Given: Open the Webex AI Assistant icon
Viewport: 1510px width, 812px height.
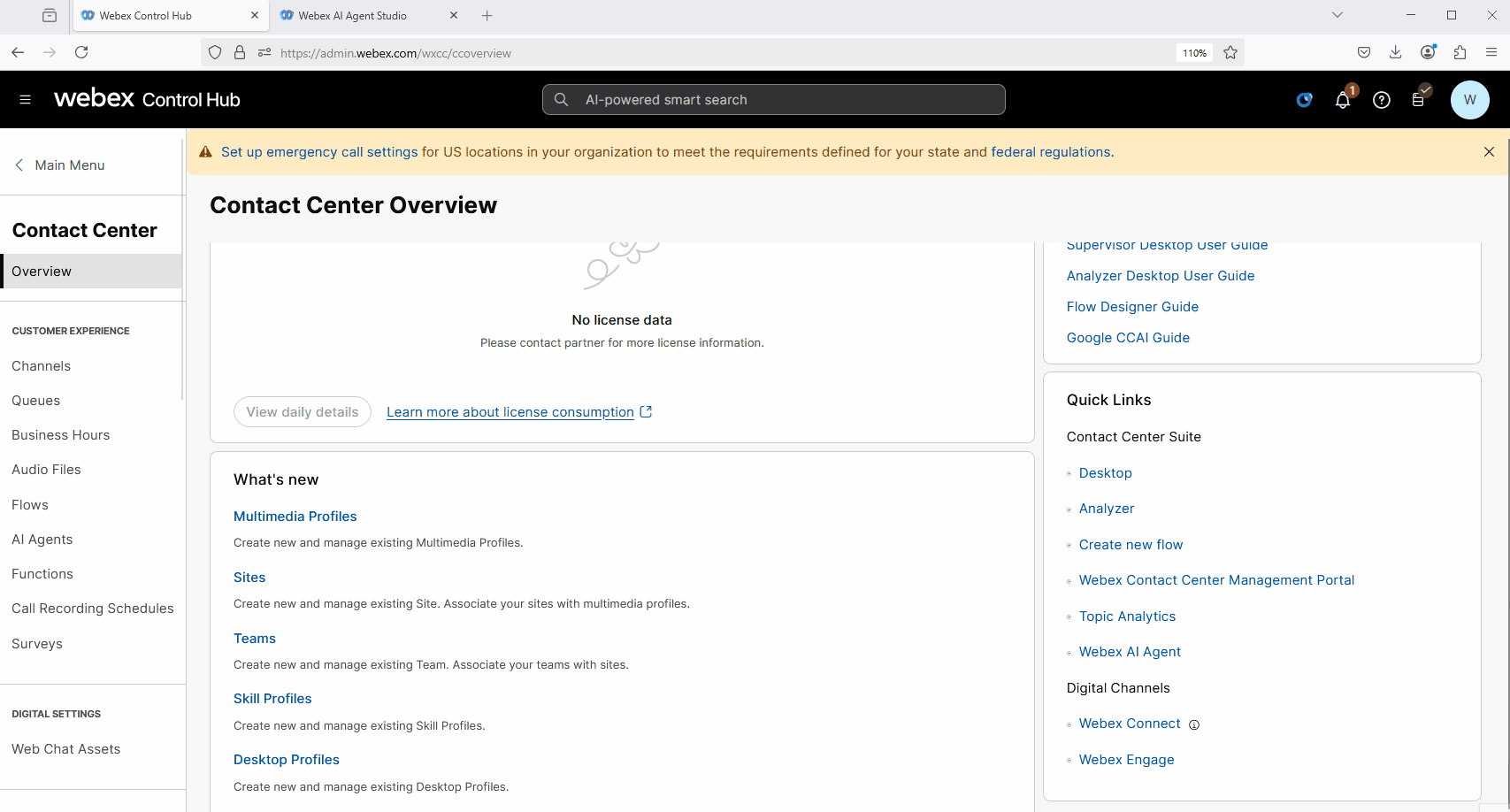Looking at the screenshot, I should coord(1304,101).
